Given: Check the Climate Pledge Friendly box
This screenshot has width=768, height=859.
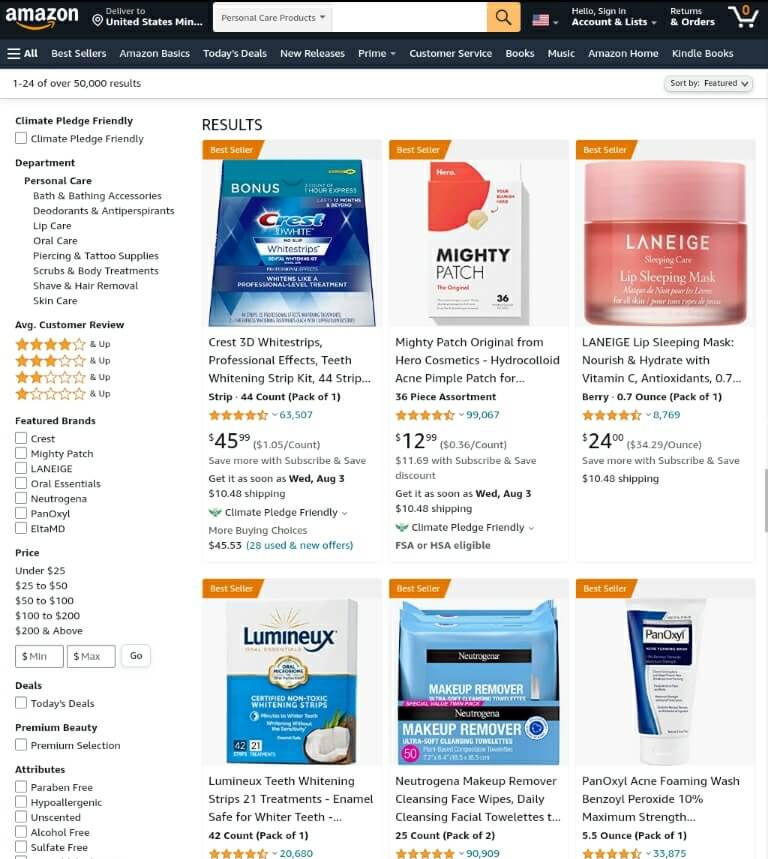Looking at the screenshot, I should [x=21, y=138].
